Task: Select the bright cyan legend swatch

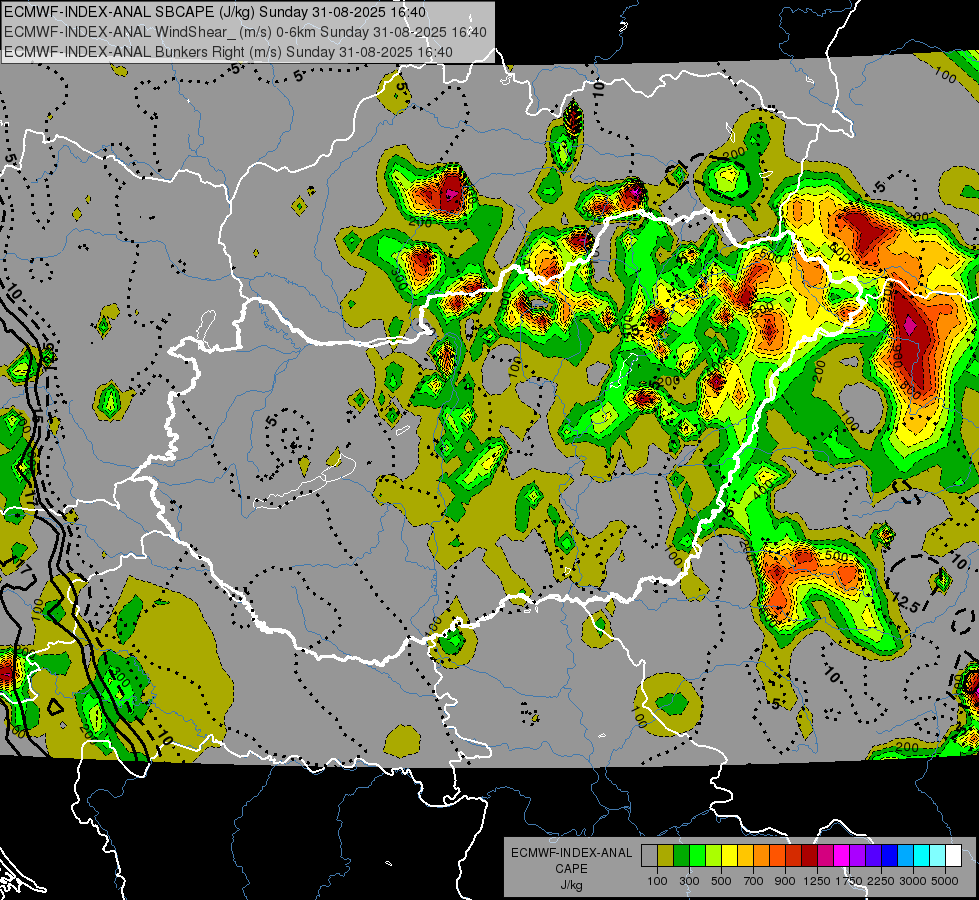Action: pyautogui.click(x=922, y=856)
